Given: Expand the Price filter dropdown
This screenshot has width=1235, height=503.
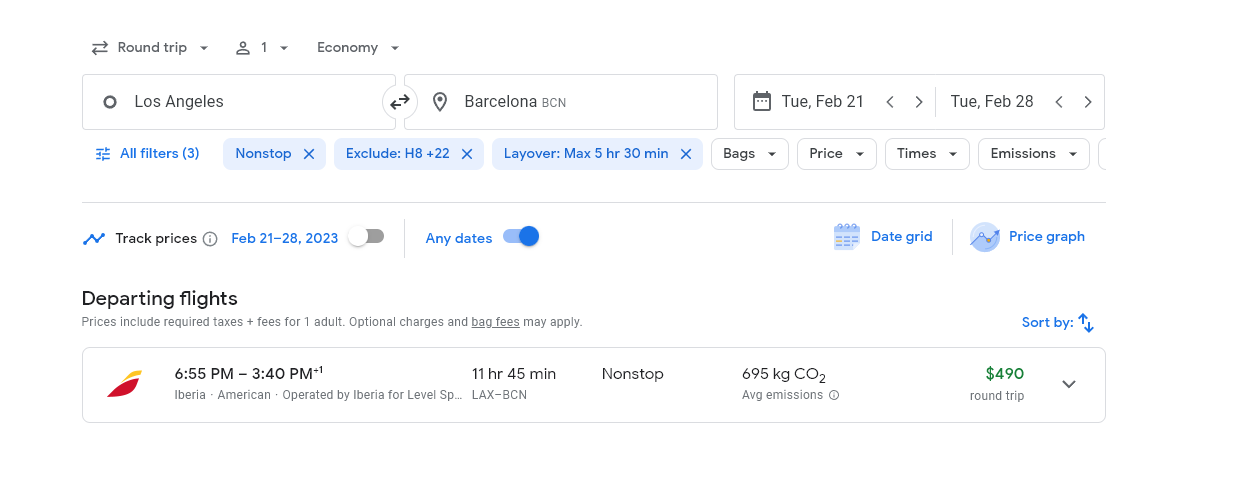Looking at the screenshot, I should [x=837, y=154].
